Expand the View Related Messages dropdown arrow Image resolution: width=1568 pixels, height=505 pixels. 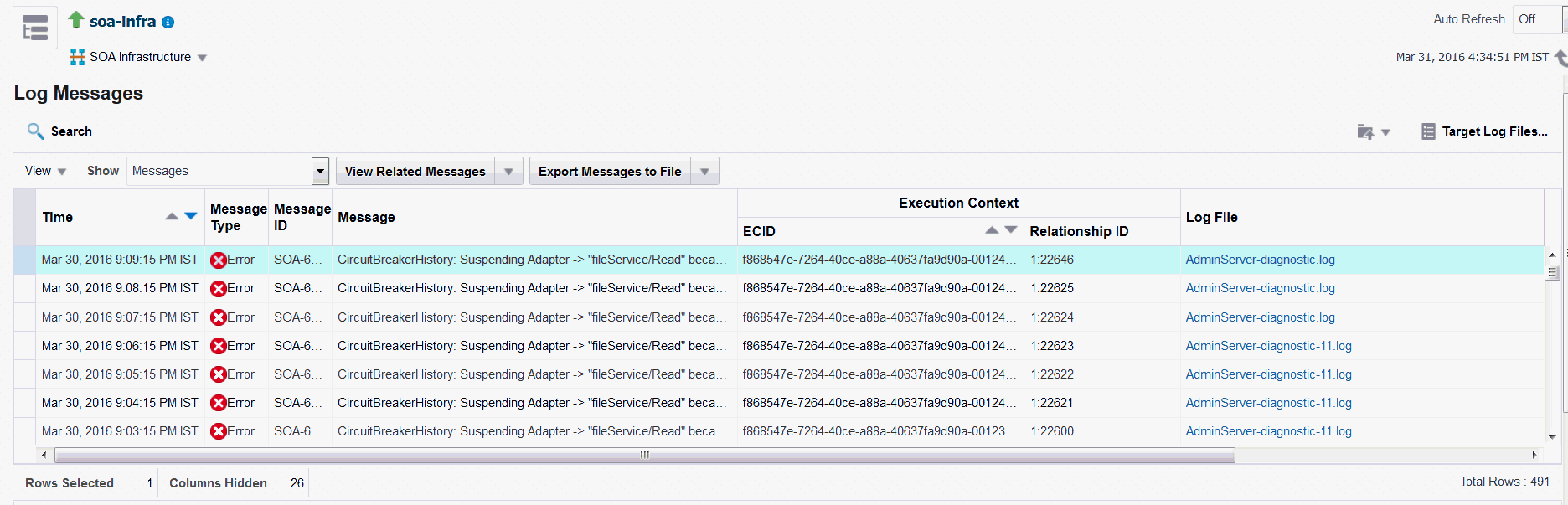pyautogui.click(x=508, y=172)
